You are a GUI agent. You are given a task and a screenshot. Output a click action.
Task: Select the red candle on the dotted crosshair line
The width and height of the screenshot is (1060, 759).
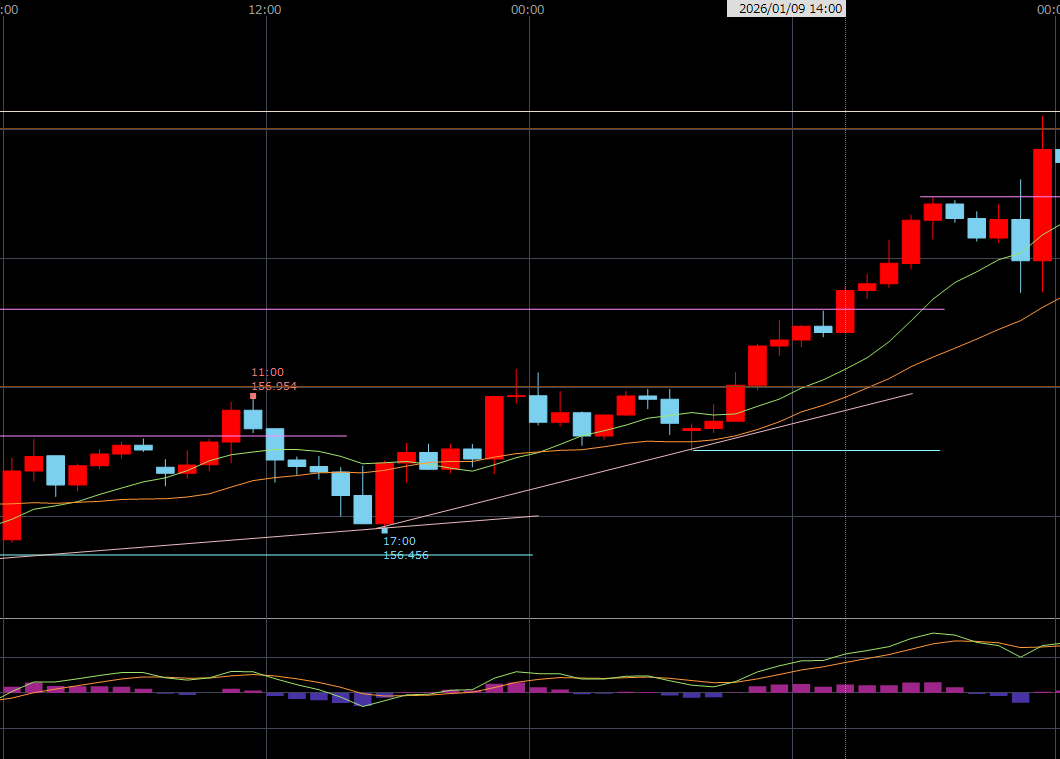coord(845,311)
